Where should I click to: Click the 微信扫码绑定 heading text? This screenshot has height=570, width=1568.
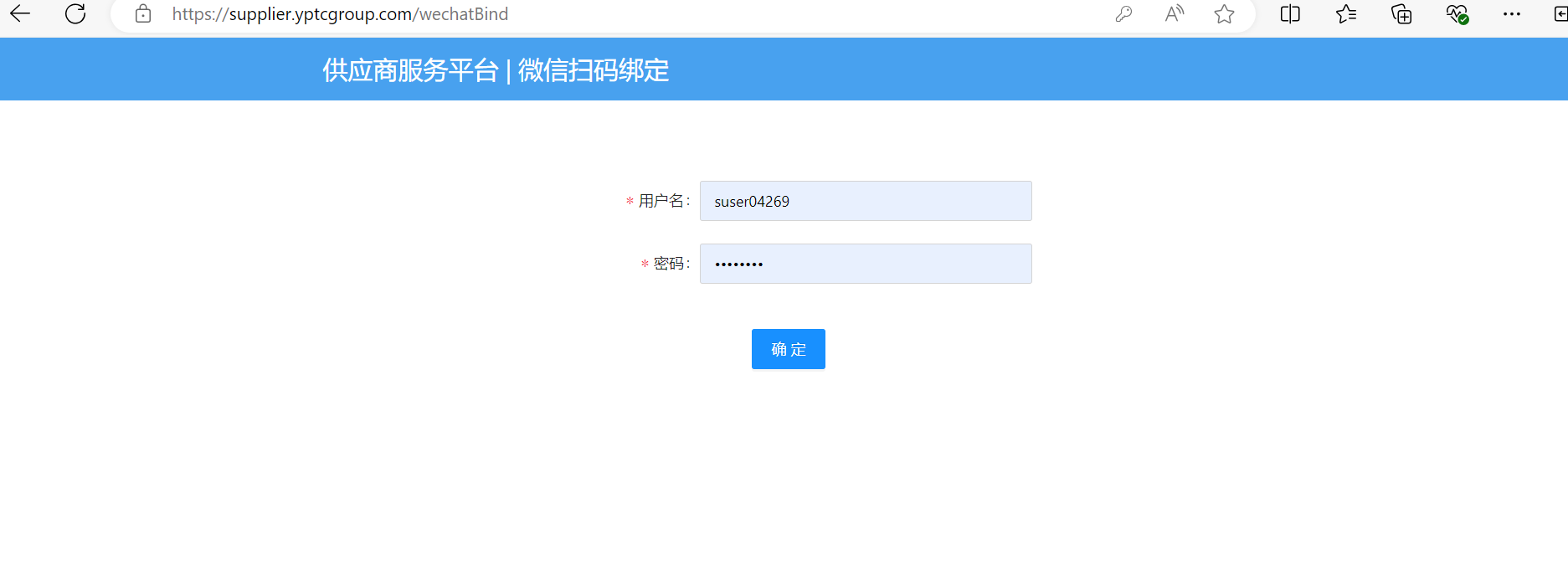[594, 70]
